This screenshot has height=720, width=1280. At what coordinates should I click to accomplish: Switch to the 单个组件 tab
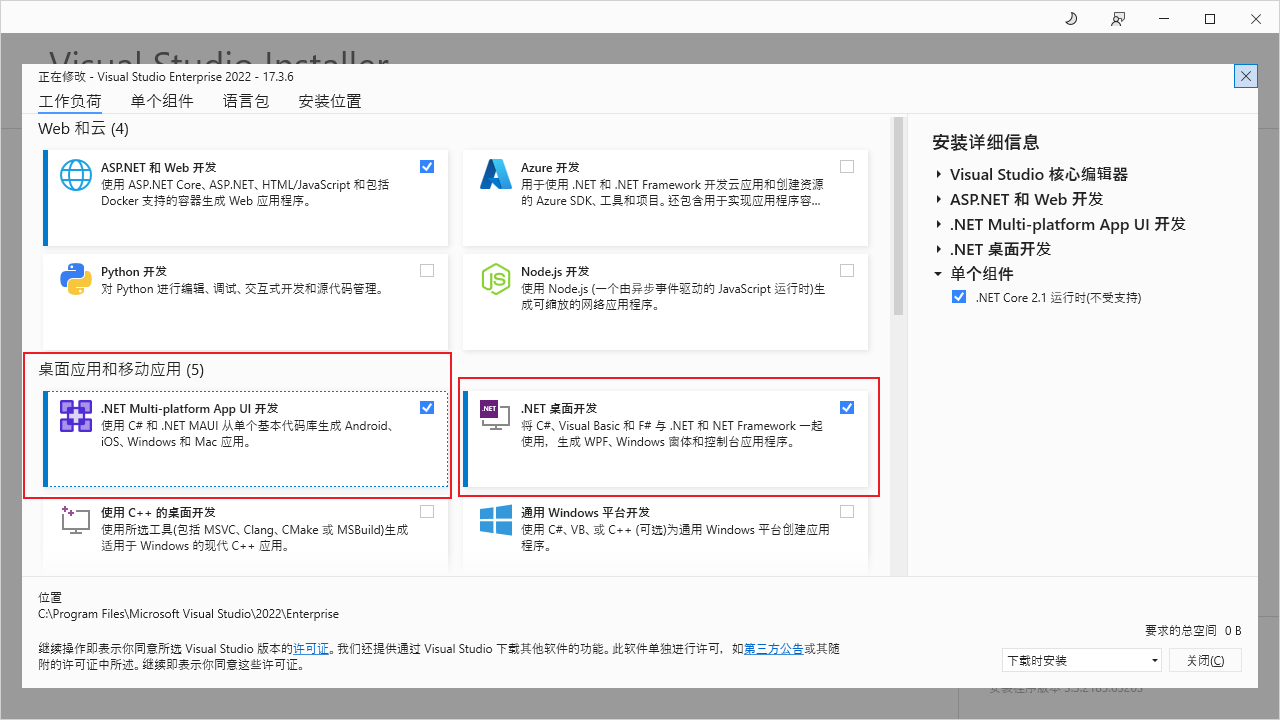162,101
